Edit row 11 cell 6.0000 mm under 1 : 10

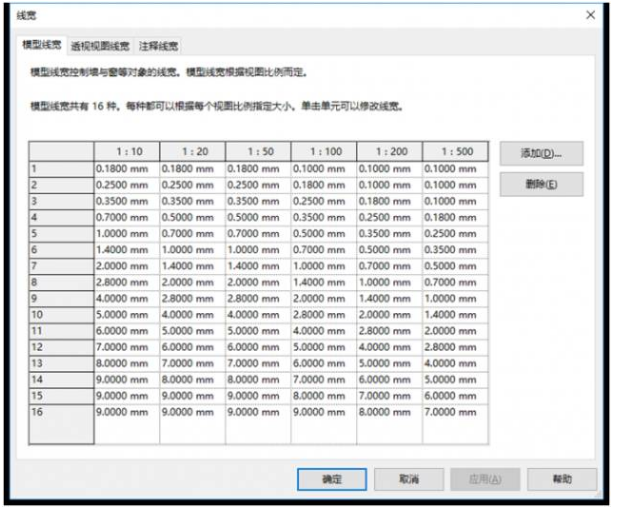pyautogui.click(x=127, y=331)
